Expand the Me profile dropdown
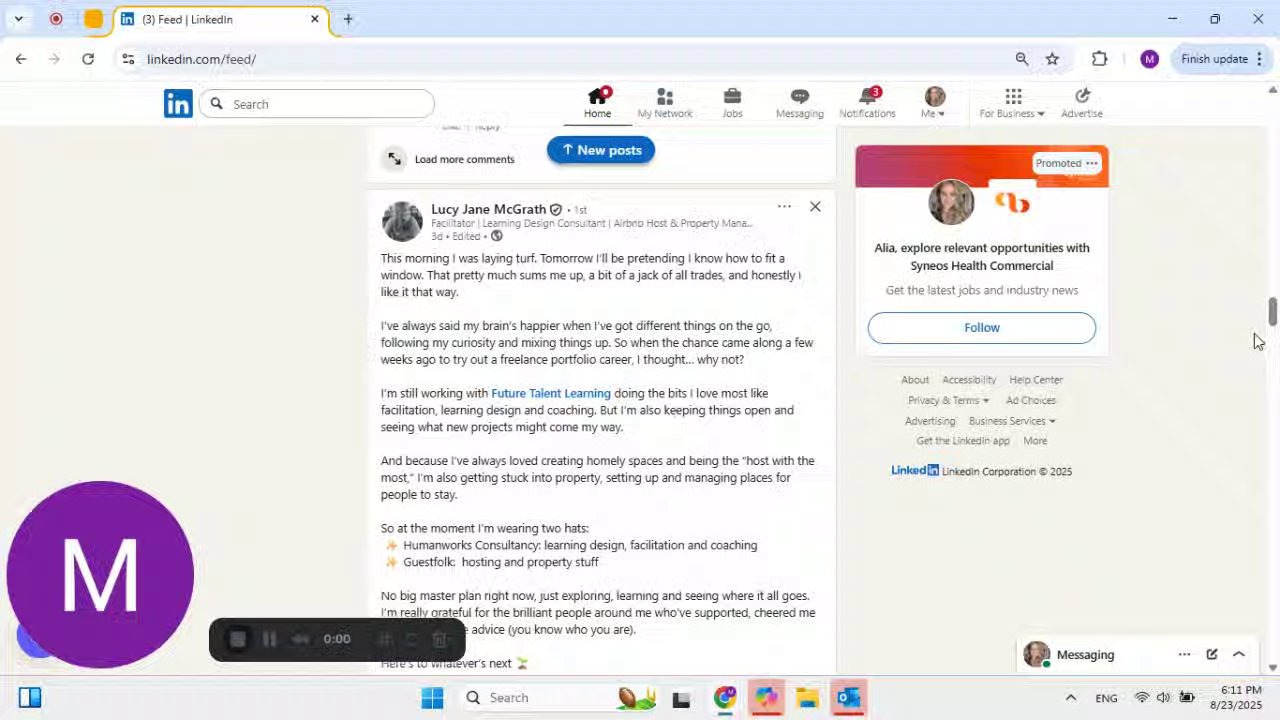 point(934,103)
